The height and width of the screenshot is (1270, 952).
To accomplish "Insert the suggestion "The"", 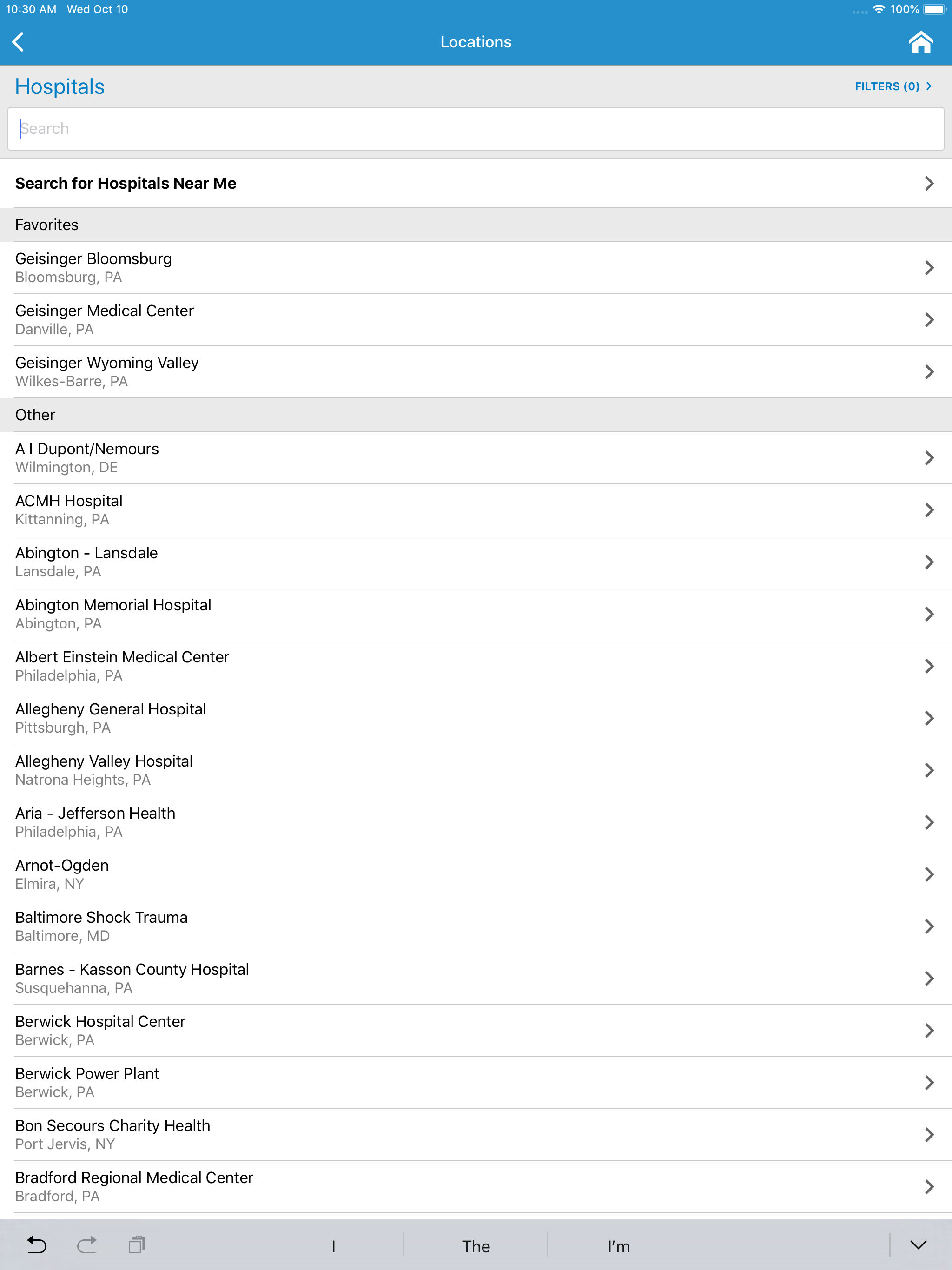I will [x=476, y=1246].
